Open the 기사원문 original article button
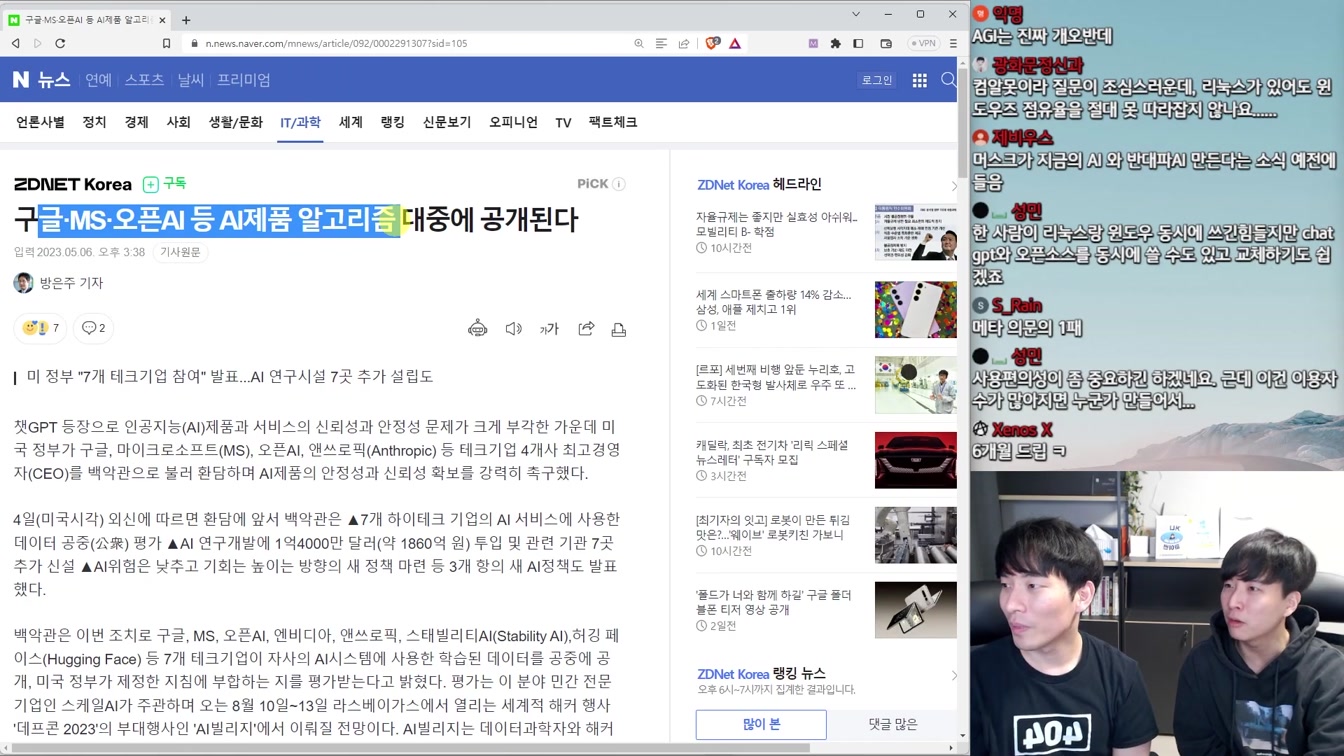 pos(180,252)
